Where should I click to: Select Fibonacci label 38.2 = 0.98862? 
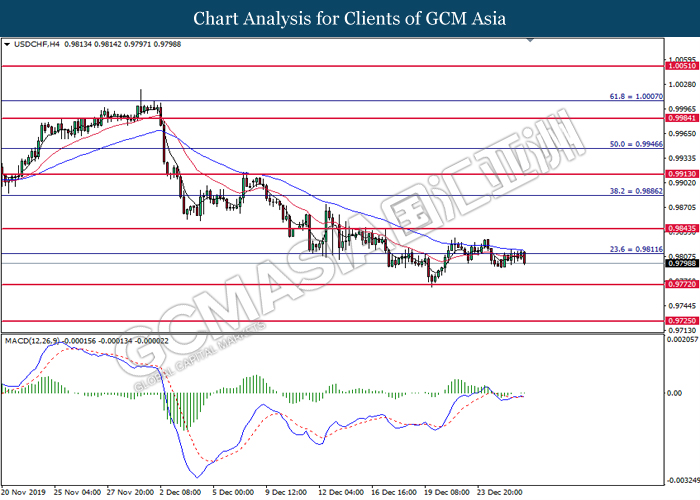636,191
